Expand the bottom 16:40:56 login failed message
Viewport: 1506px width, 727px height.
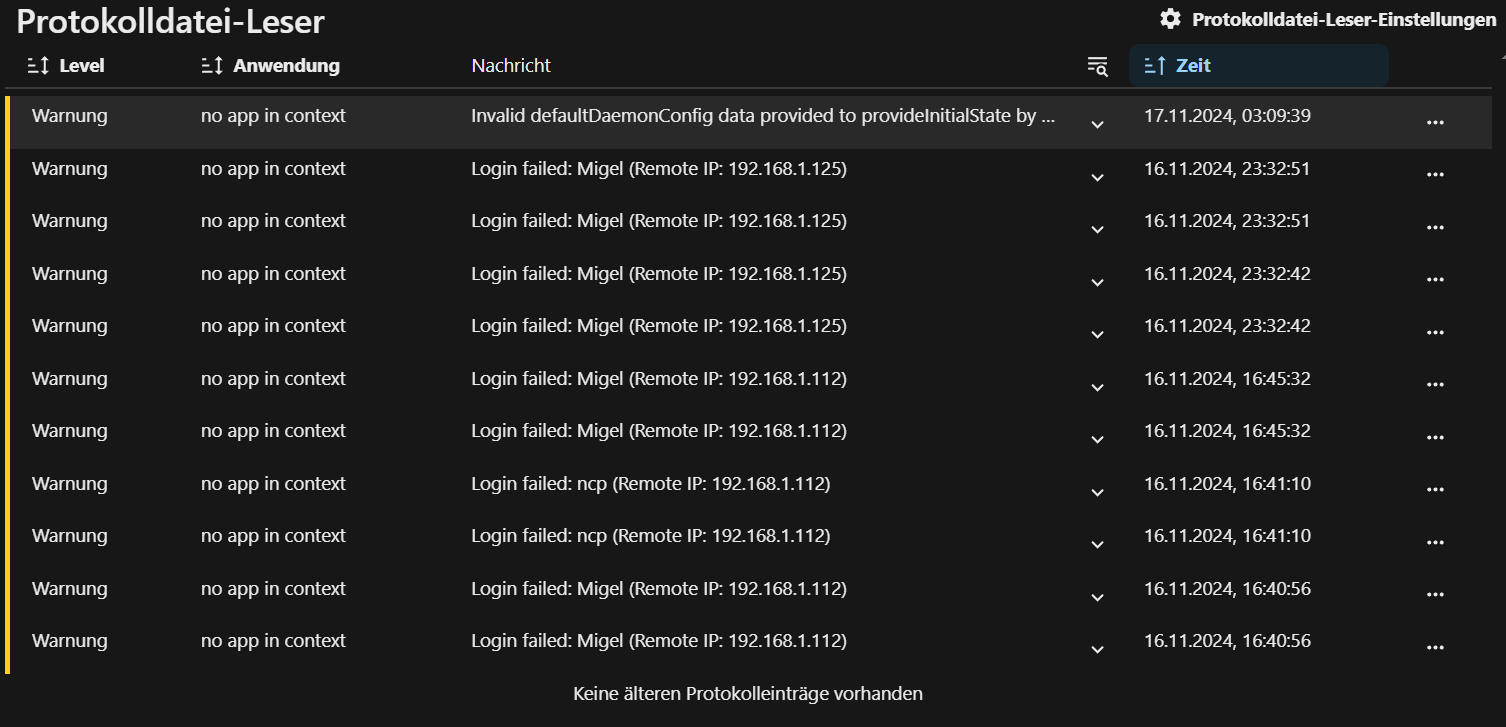[x=1097, y=650]
